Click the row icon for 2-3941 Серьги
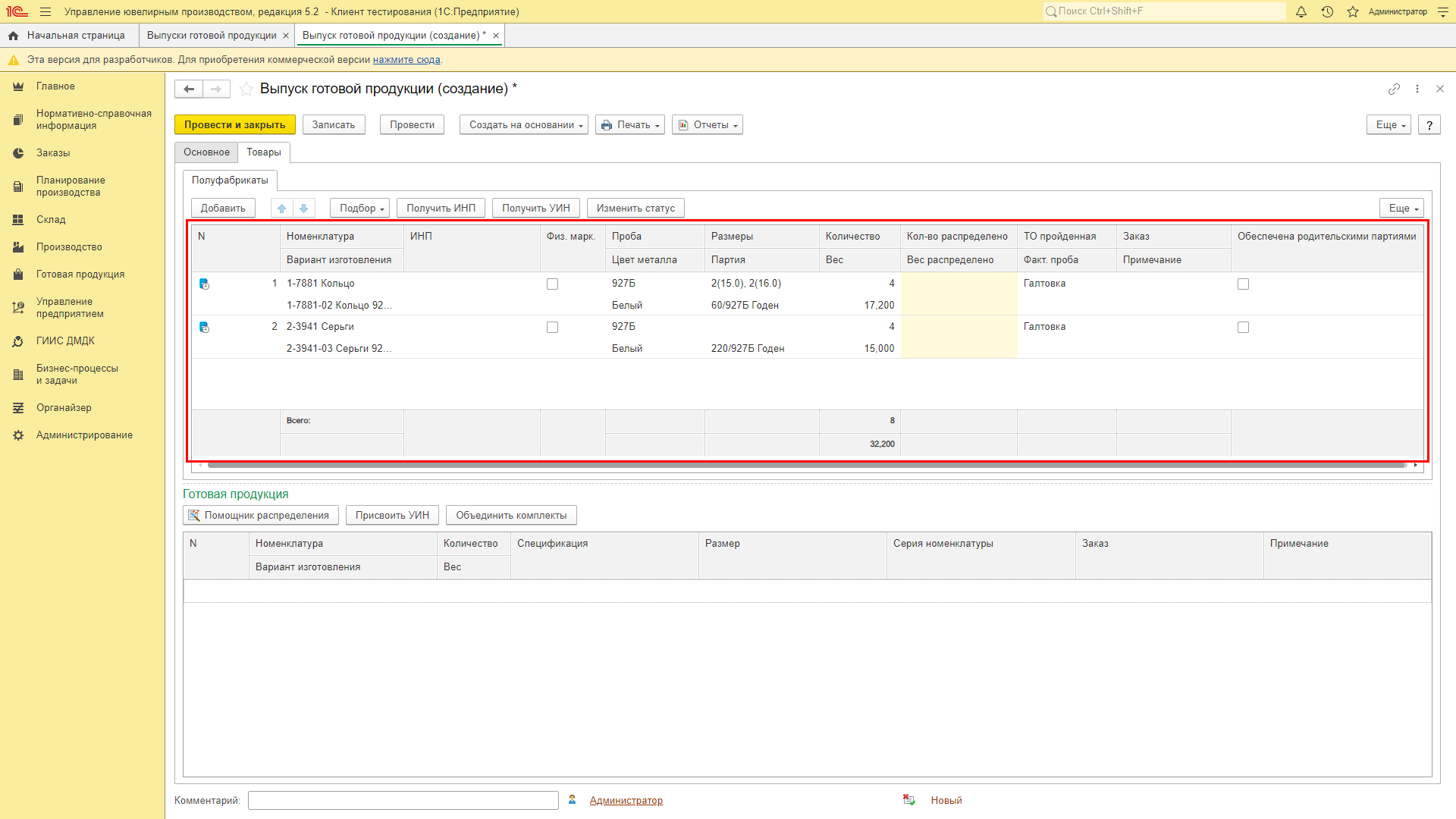The image size is (1456, 819). tap(204, 327)
